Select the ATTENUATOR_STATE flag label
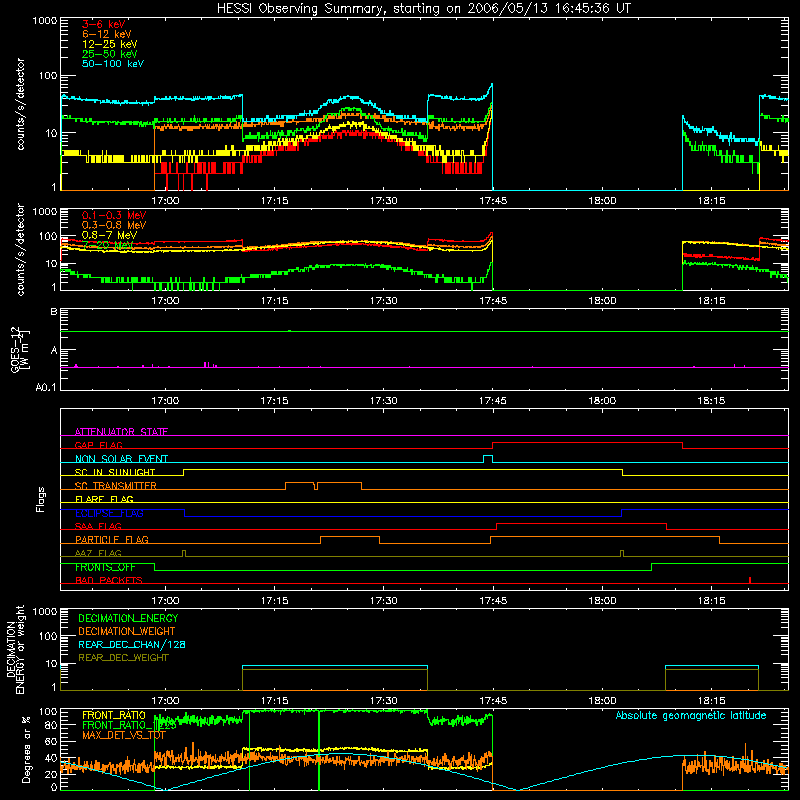800x800 pixels. coord(121,432)
